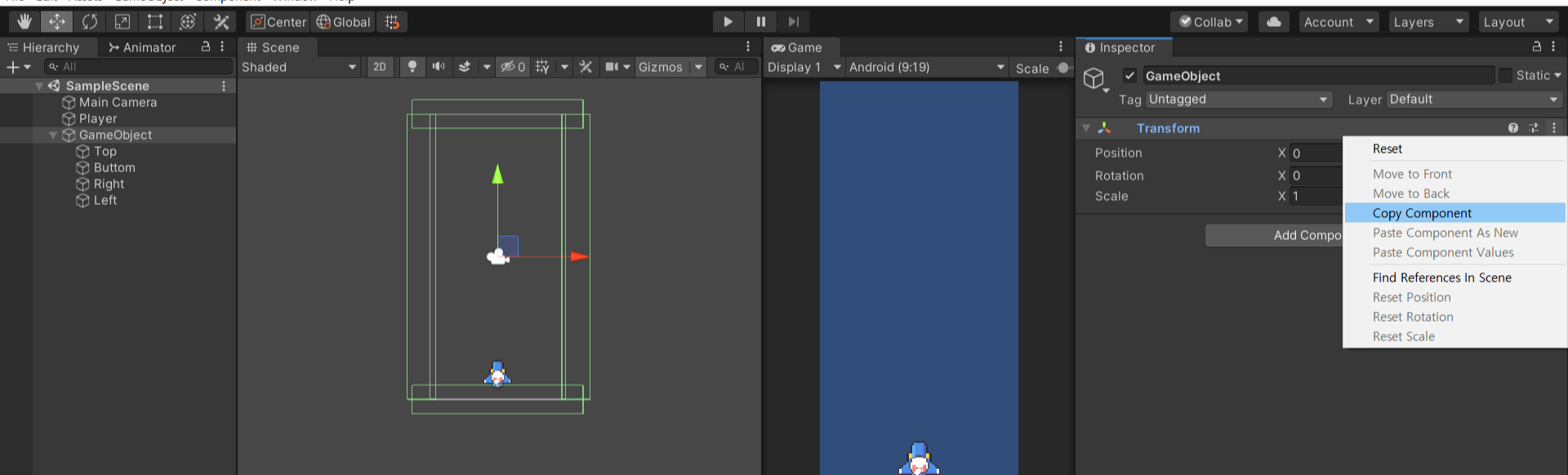Pause the game execution
Viewport: 1568px width, 475px height.
tap(760, 22)
